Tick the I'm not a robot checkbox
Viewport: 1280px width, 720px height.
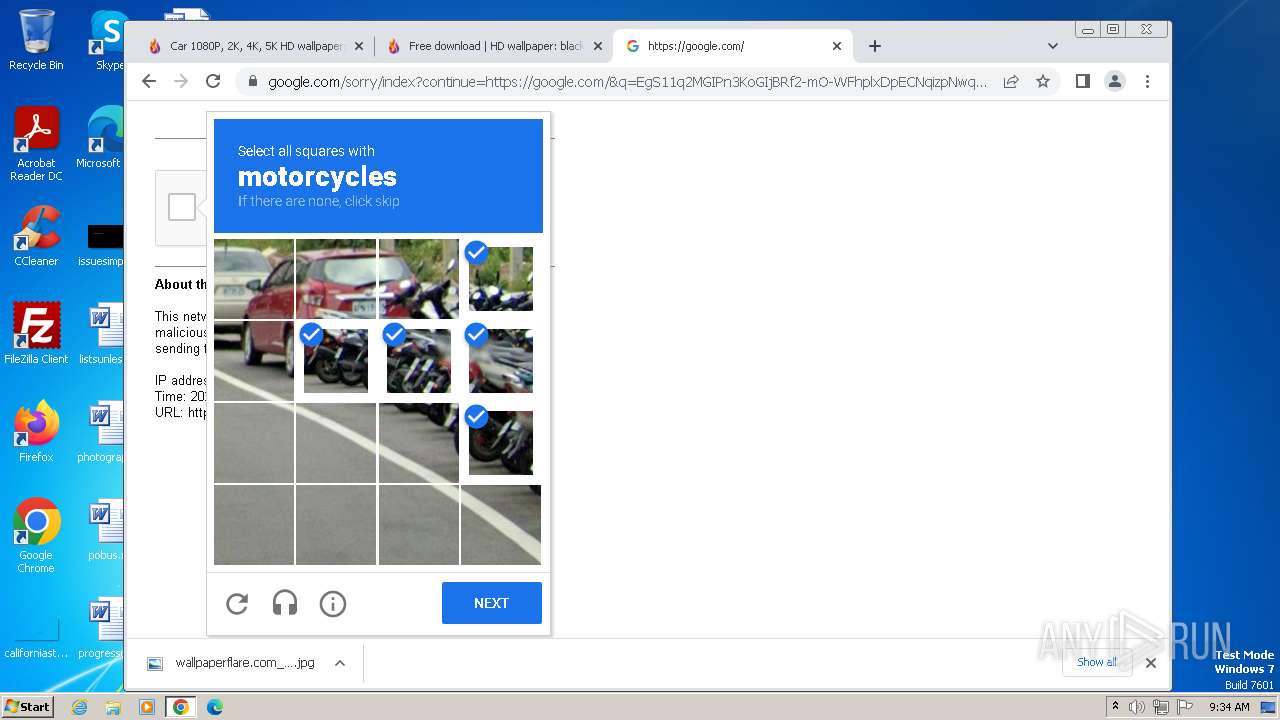click(182, 207)
